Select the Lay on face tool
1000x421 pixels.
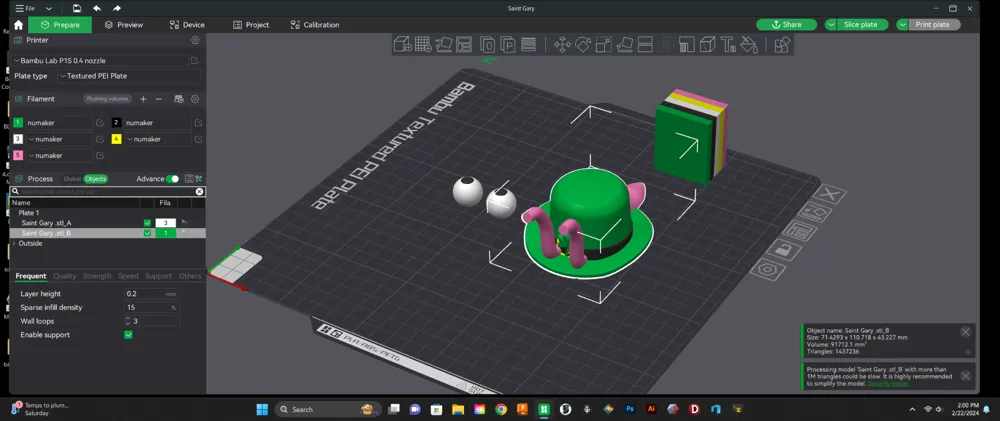tap(624, 45)
